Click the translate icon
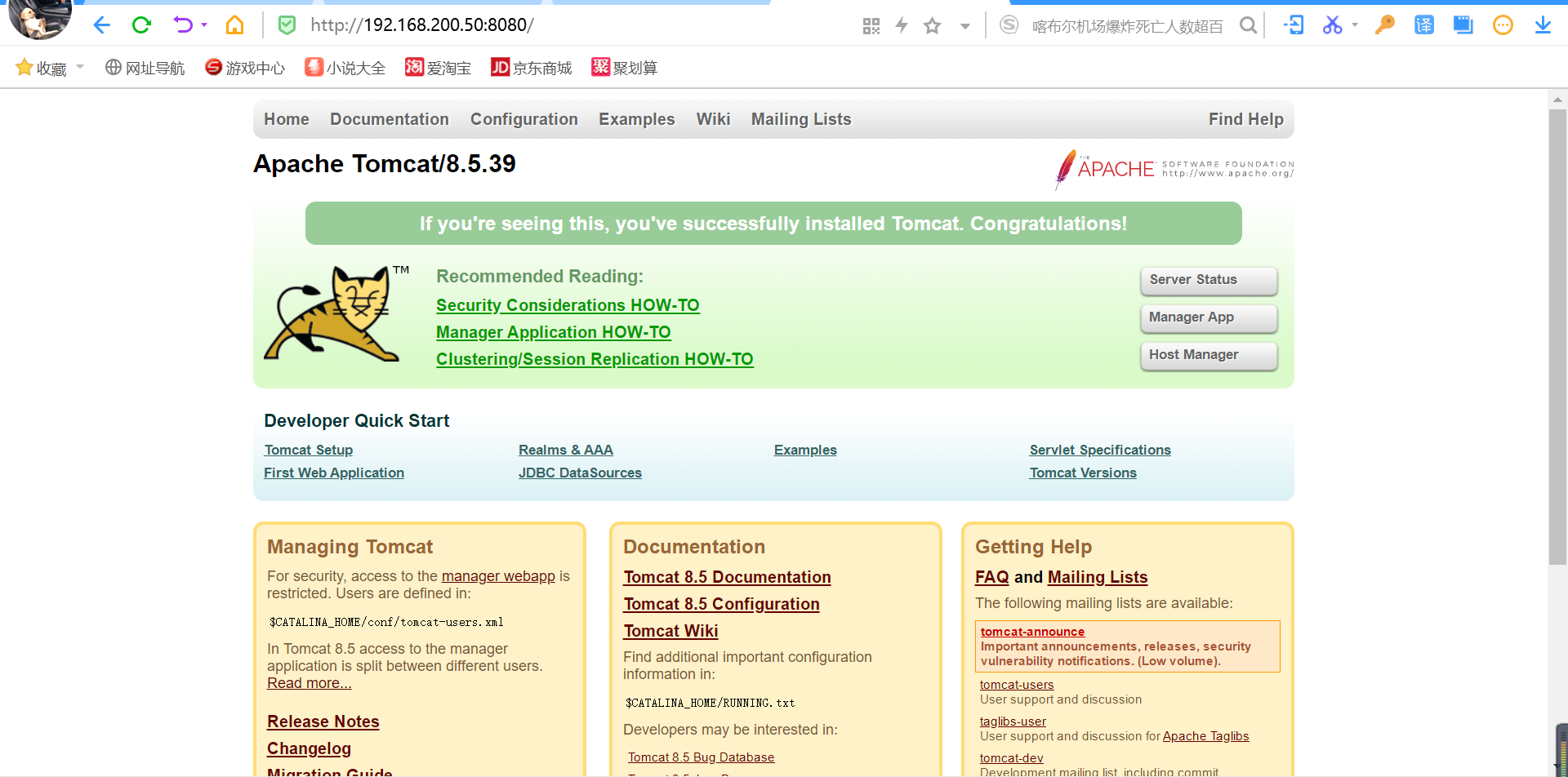 click(x=1424, y=25)
